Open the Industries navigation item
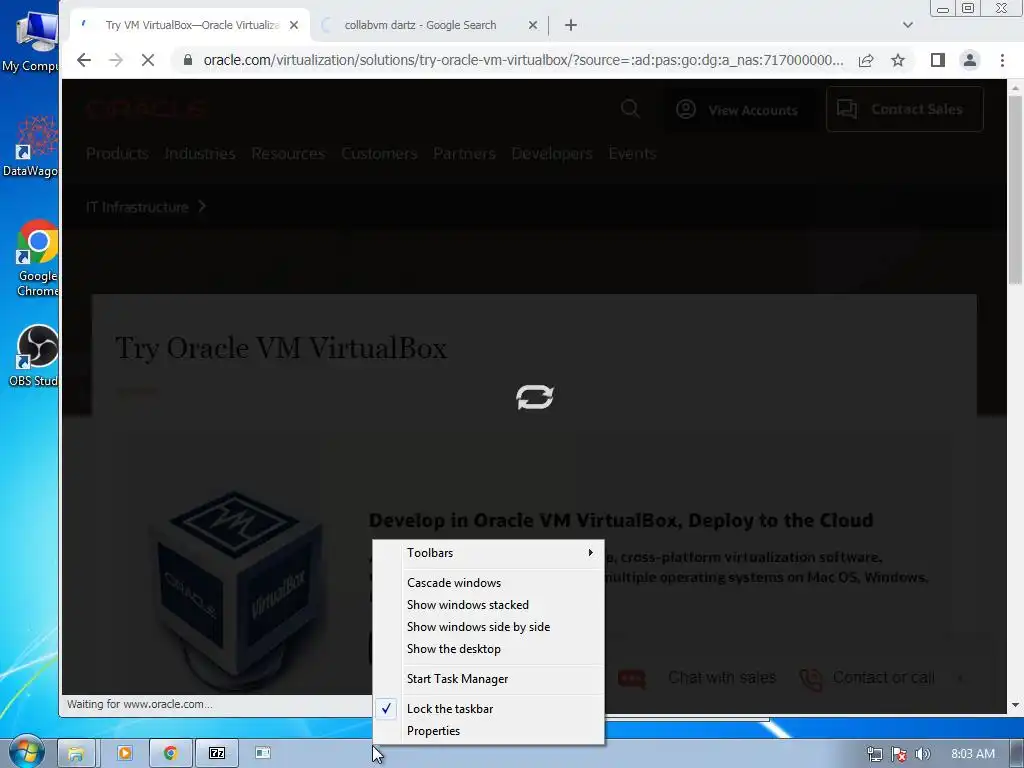Viewport: 1024px width, 768px height. (x=200, y=153)
